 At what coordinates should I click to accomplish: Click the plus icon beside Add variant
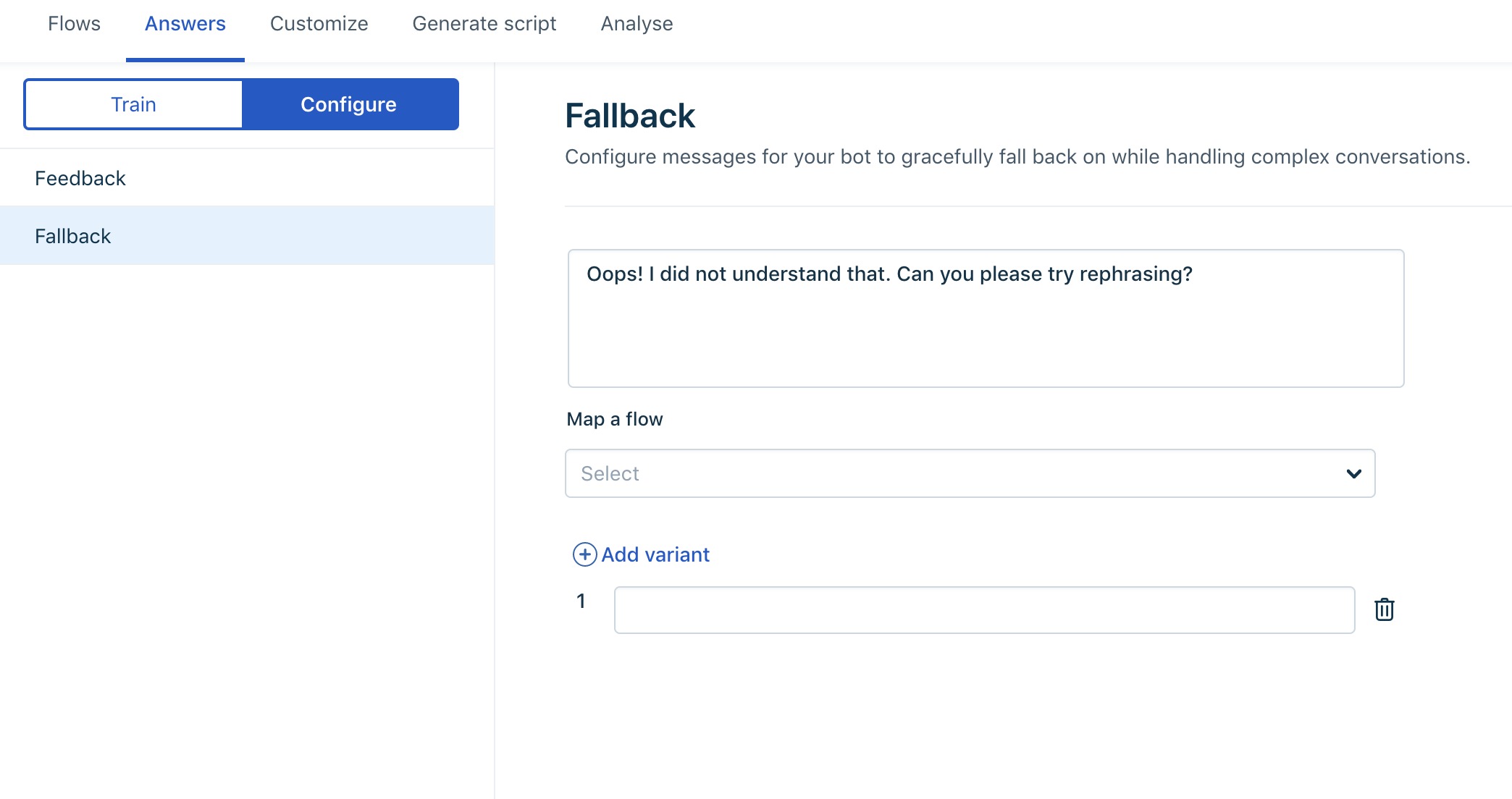click(x=584, y=554)
